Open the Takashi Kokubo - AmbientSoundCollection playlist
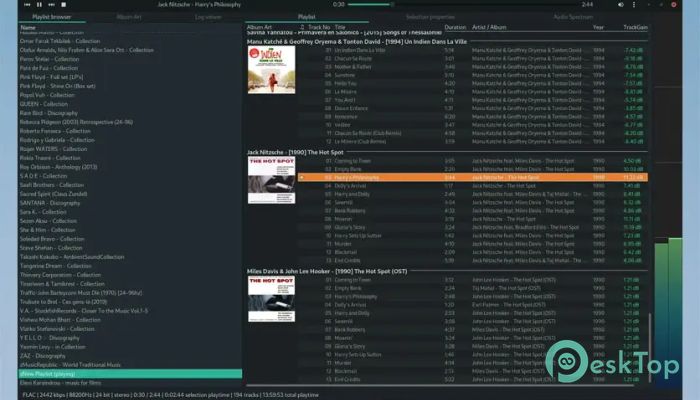 [72, 257]
